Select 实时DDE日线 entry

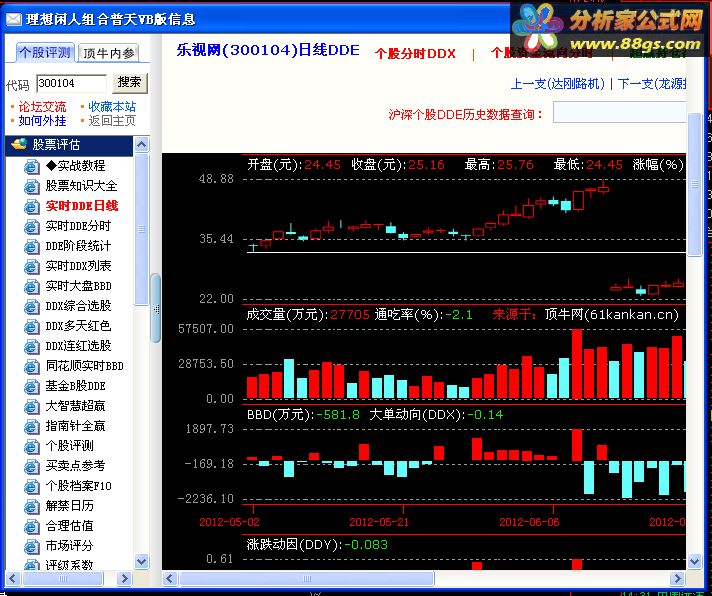click(x=82, y=206)
